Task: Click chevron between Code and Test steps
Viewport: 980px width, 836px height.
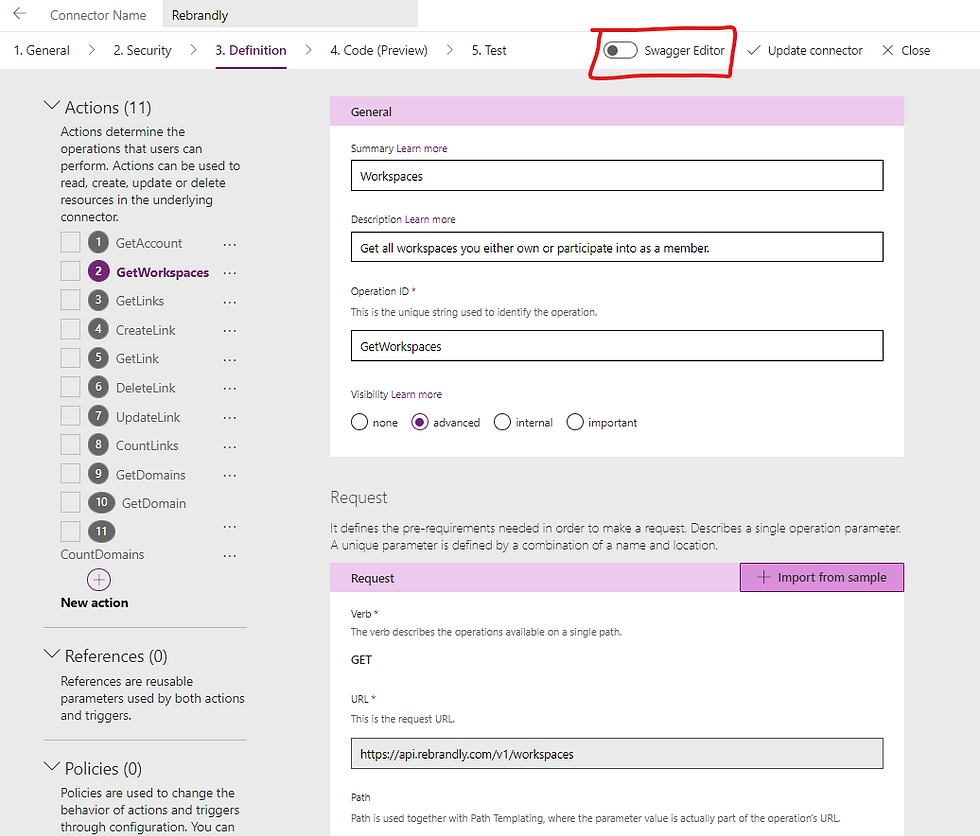Action: pos(449,50)
